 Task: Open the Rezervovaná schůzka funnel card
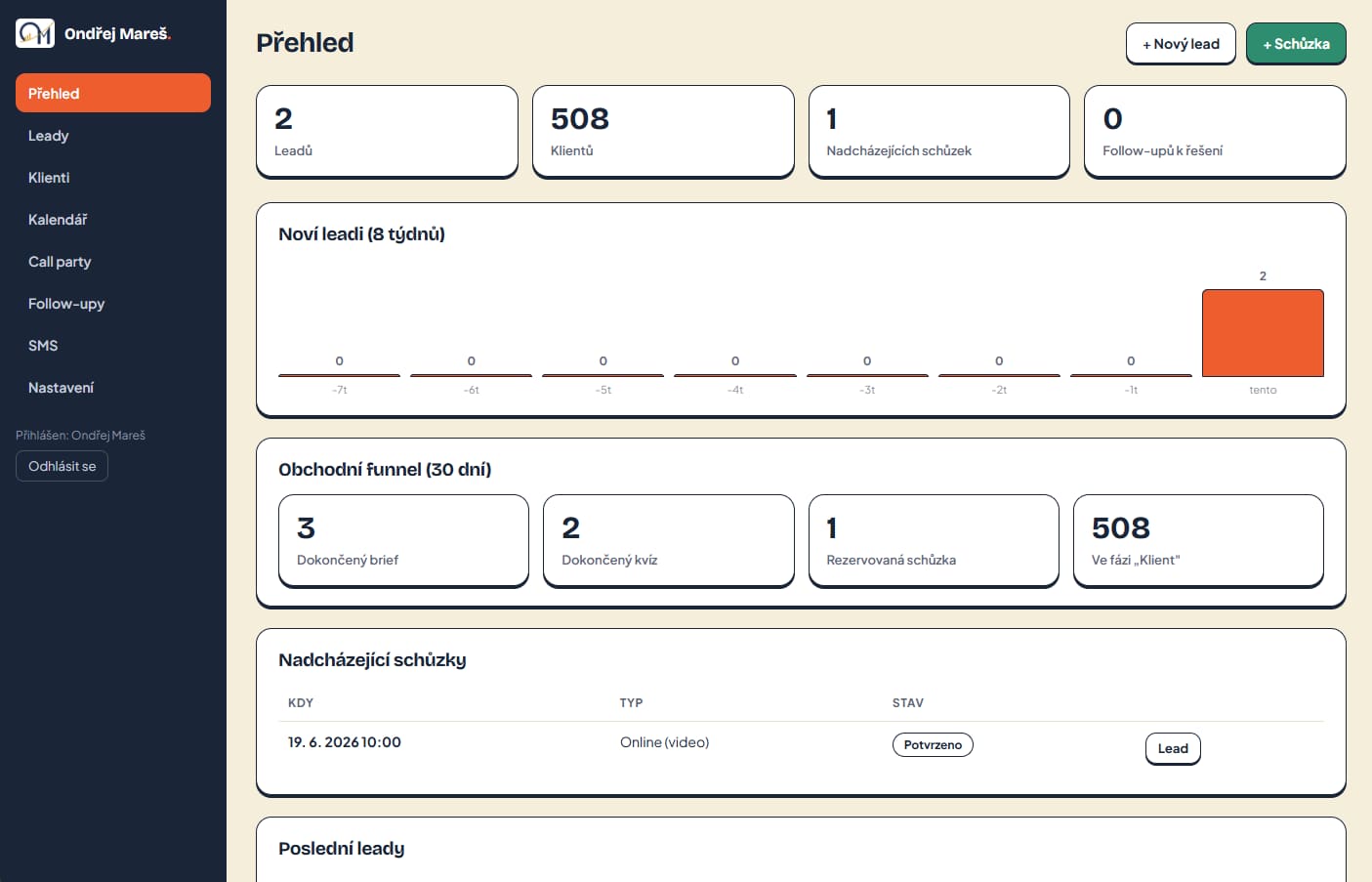click(x=934, y=541)
